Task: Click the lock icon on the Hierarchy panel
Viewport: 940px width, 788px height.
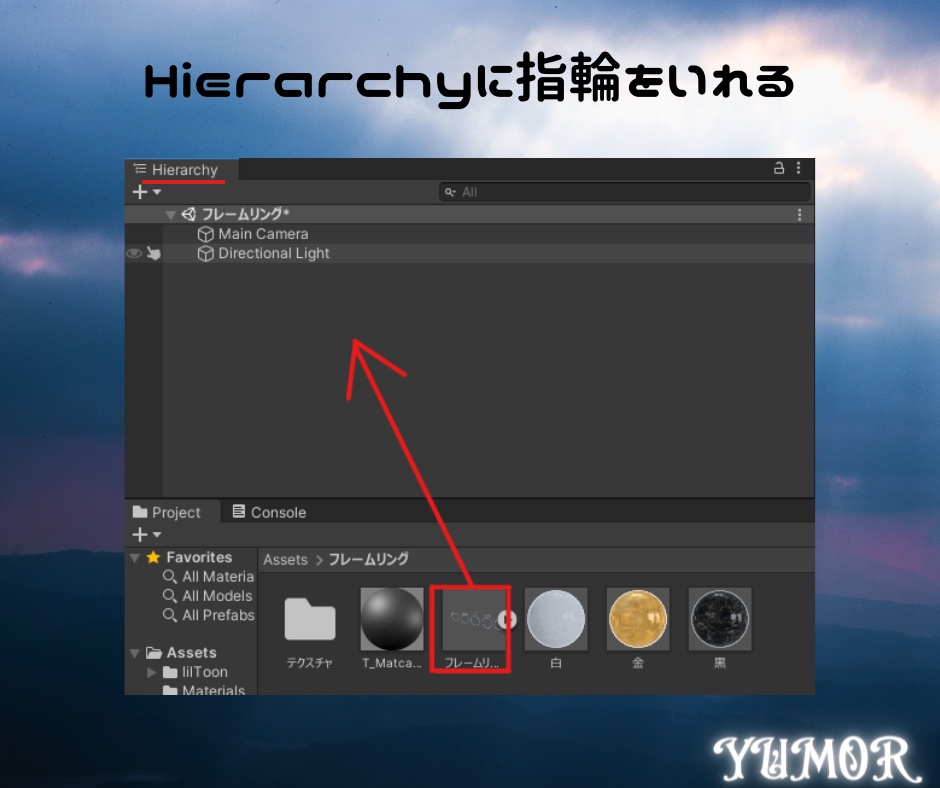Action: [x=778, y=168]
